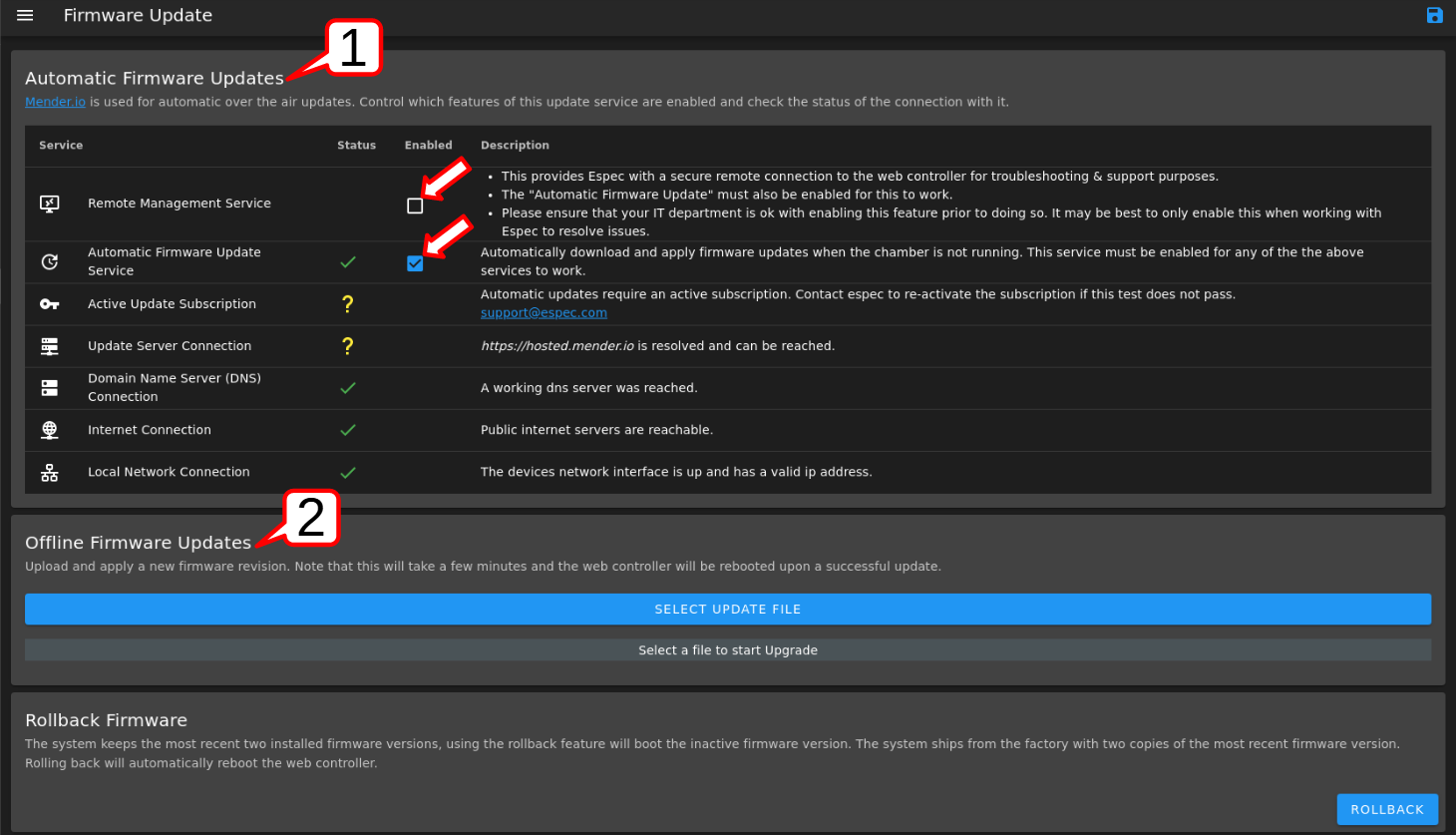Image resolution: width=1456 pixels, height=835 pixels.
Task: Click the Select a file to start Upgrade bar
Action: pyautogui.click(x=728, y=650)
